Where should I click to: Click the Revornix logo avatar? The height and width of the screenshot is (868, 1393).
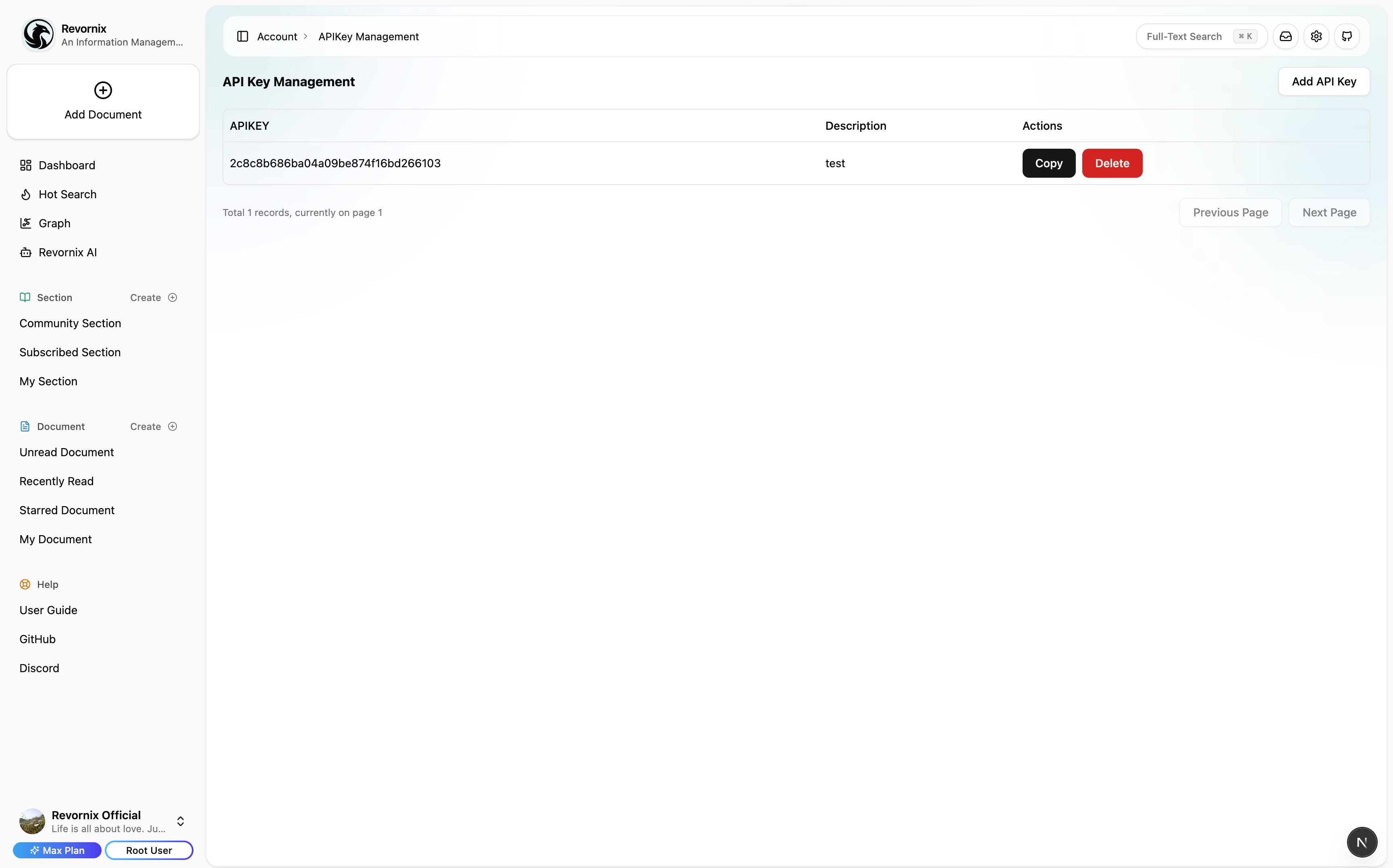(x=38, y=34)
